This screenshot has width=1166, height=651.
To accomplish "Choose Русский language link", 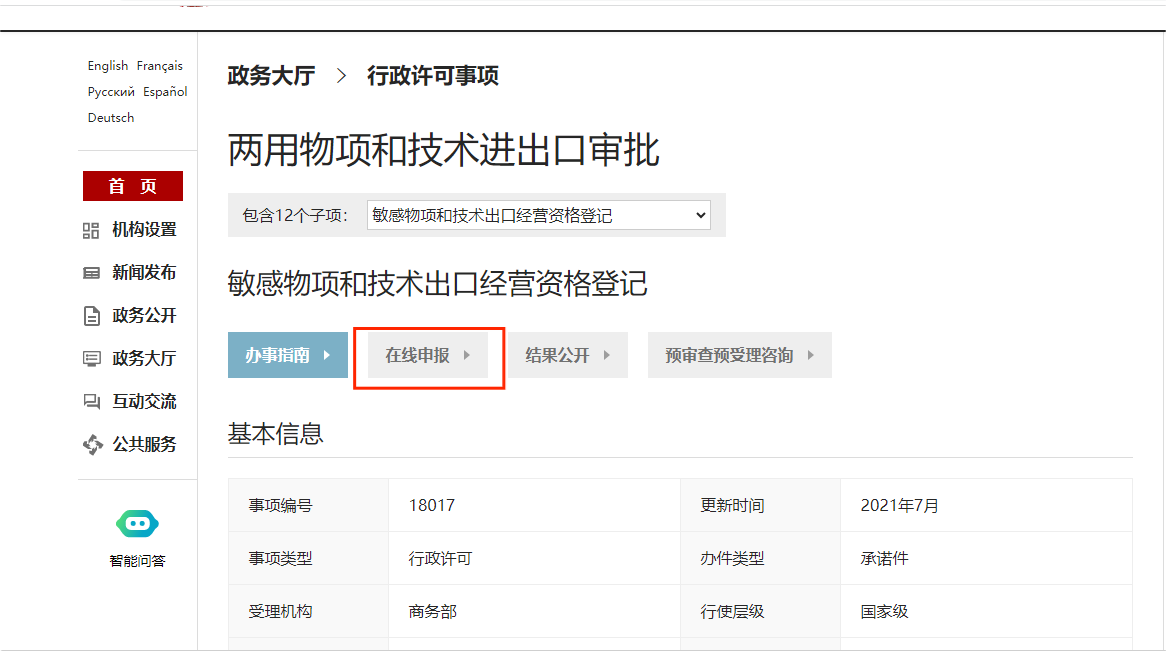I will 111,92.
